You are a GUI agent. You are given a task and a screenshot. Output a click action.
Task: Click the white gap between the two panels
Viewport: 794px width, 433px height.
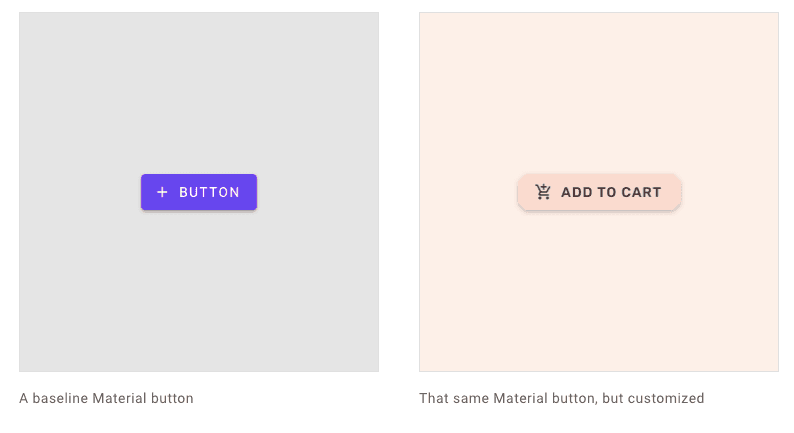click(x=399, y=192)
